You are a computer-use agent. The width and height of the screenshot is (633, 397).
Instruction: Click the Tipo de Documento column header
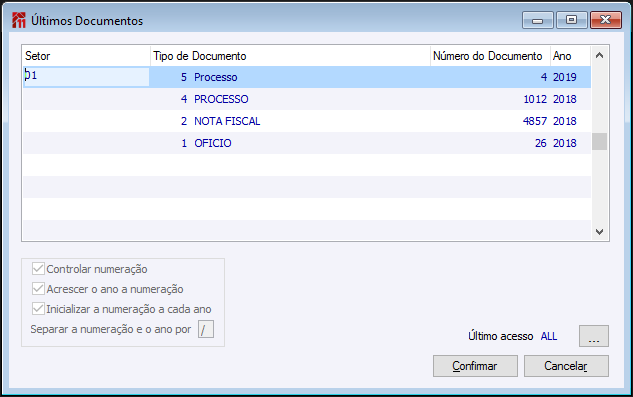tap(290, 56)
